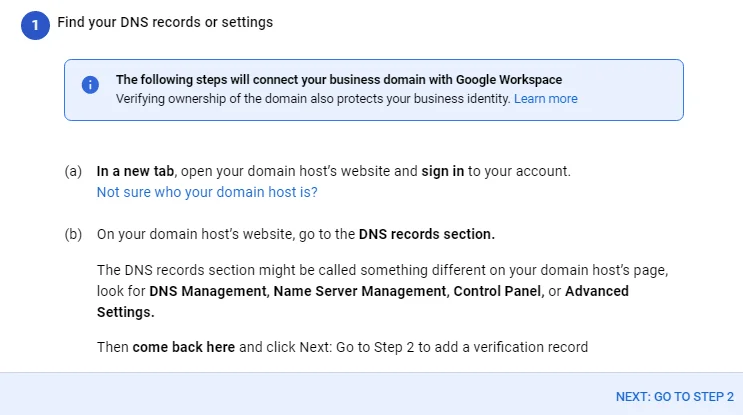Click the "come back here" bold text
This screenshot has height=415, width=743.
coord(183,347)
